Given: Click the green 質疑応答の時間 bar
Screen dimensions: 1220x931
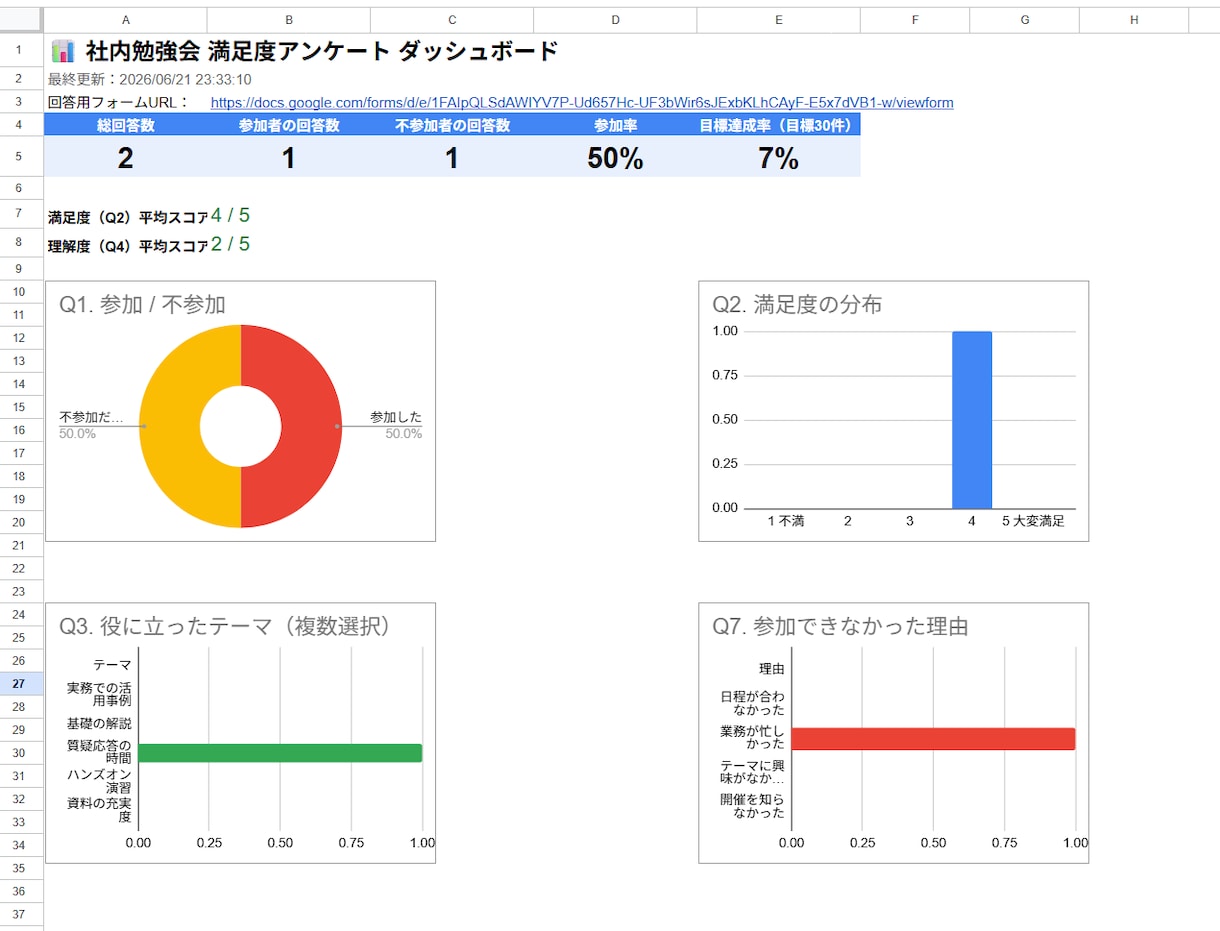Looking at the screenshot, I should [x=280, y=753].
